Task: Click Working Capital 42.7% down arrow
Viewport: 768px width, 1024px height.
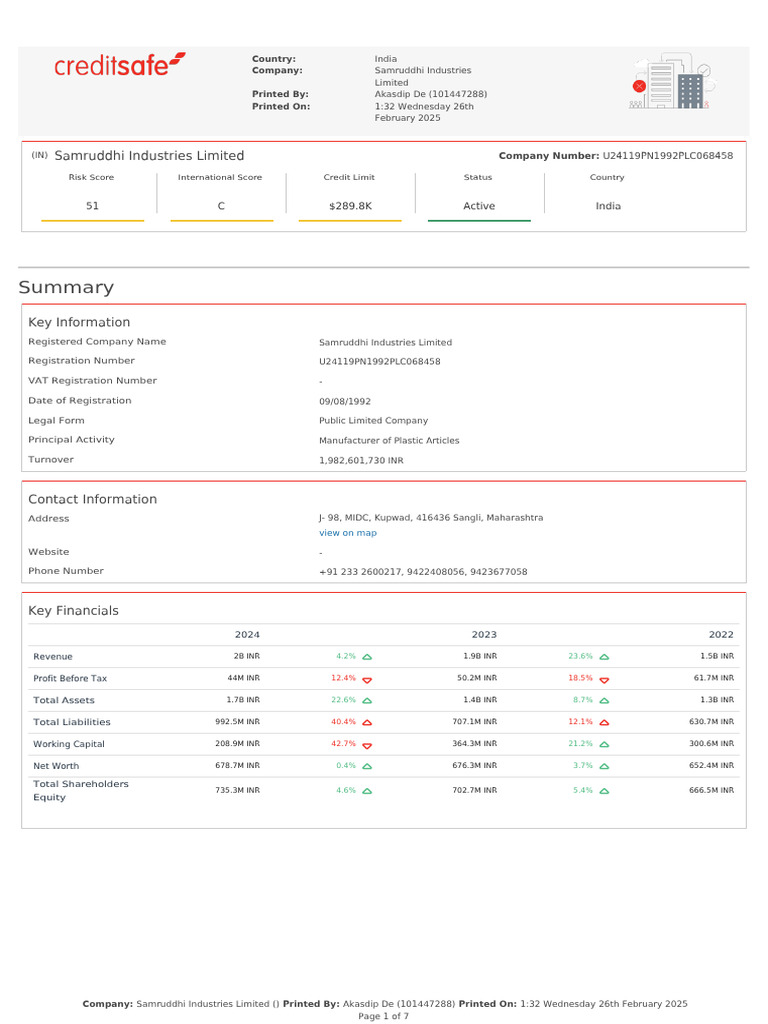Action: point(366,745)
